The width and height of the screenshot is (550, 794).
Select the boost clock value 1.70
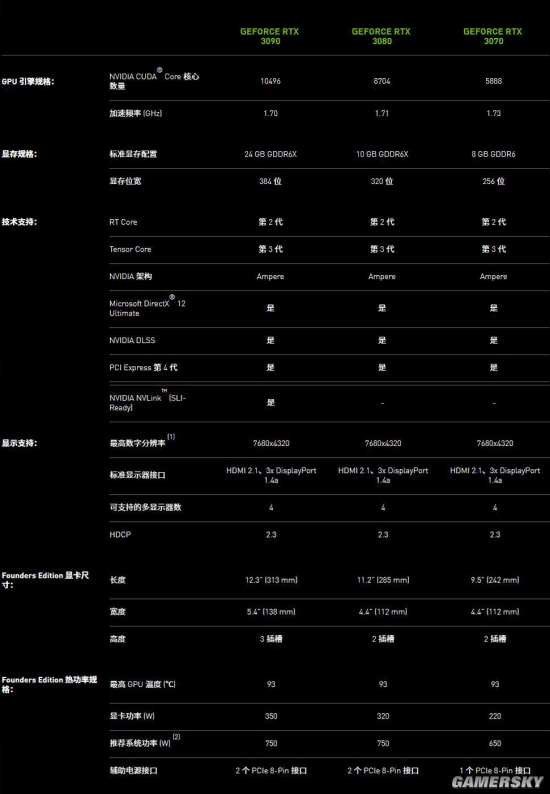pyautogui.click(x=270, y=113)
